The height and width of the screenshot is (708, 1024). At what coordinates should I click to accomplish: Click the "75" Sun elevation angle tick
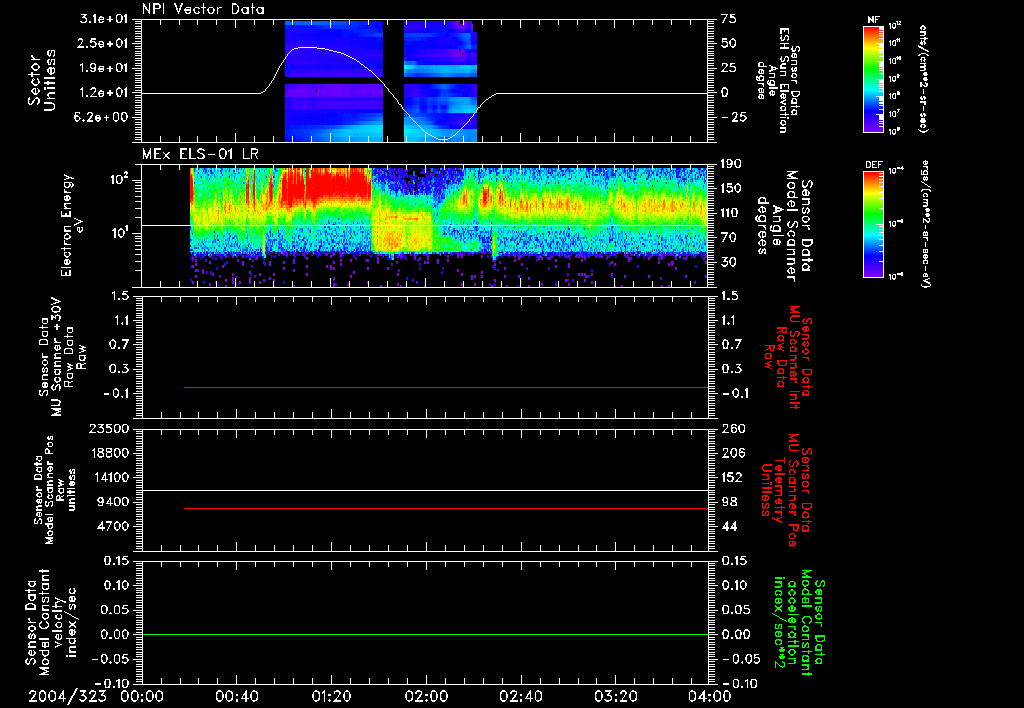729,19
